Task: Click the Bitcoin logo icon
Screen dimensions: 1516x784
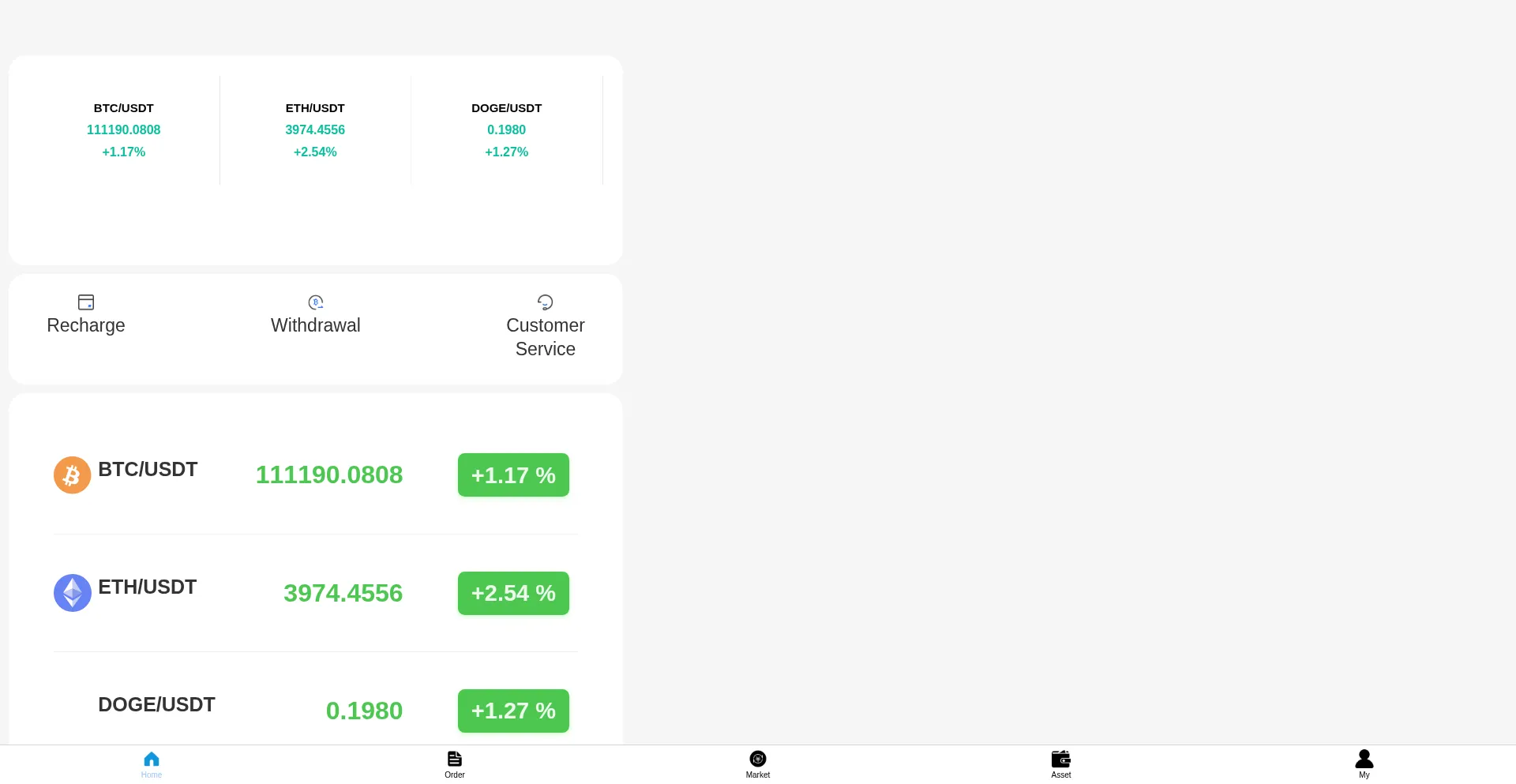Action: [x=72, y=475]
